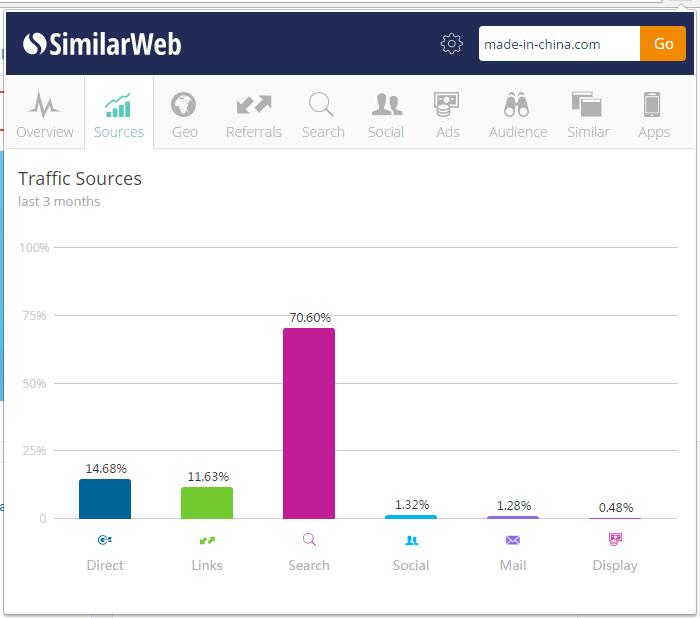Open the Referrals arrows tab
700x618 pixels.
point(254,114)
